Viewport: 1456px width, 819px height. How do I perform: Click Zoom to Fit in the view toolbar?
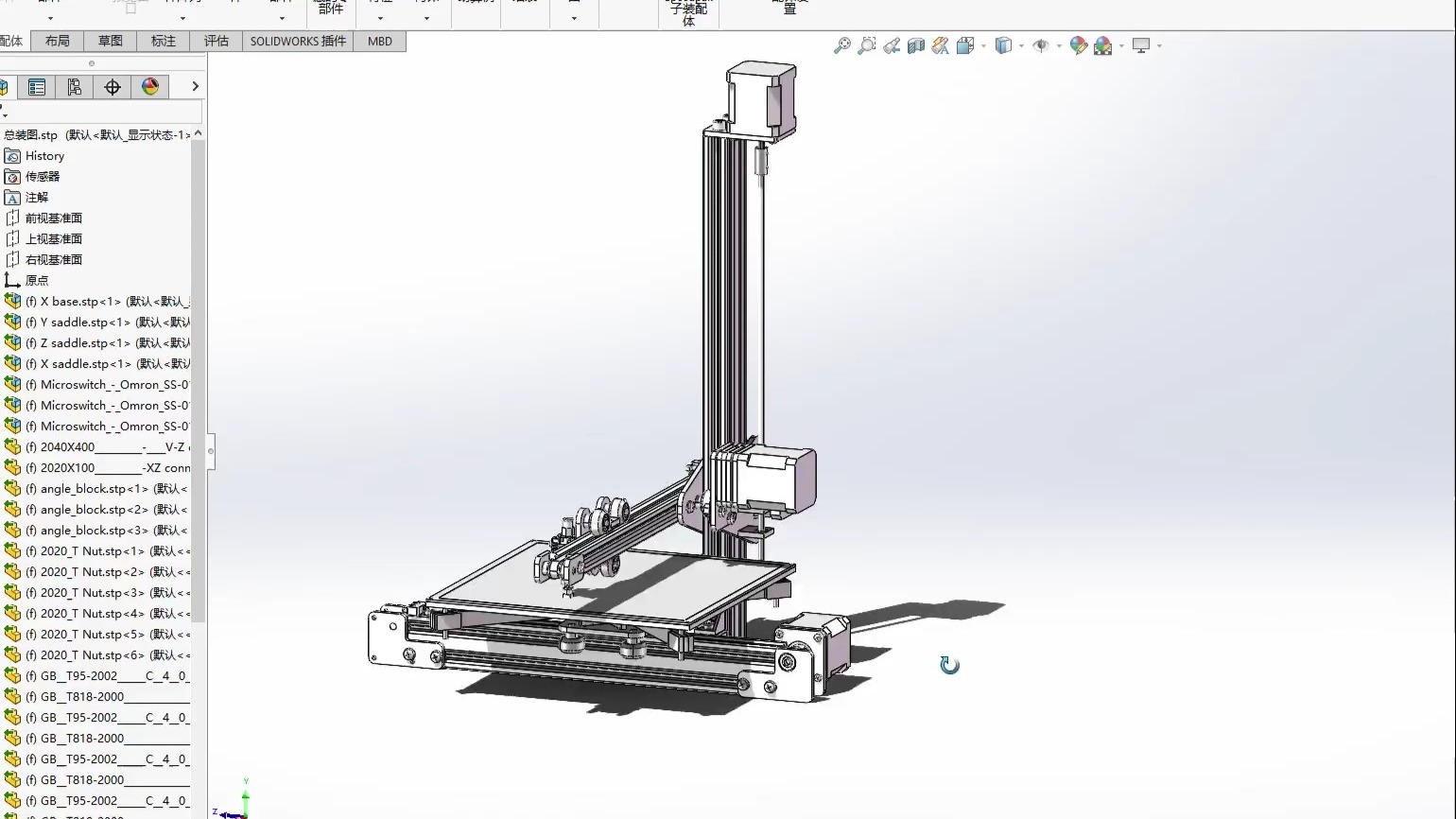pos(841,45)
